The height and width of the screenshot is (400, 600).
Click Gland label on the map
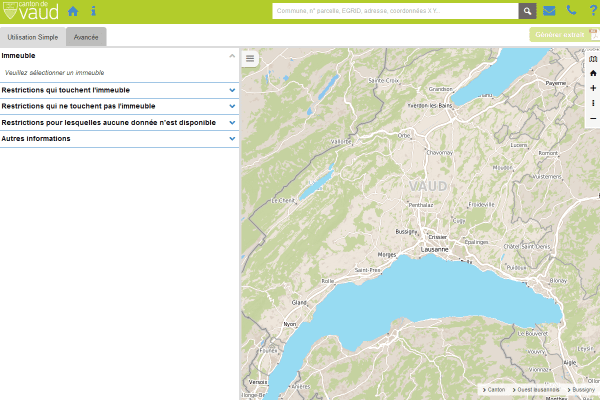click(299, 302)
